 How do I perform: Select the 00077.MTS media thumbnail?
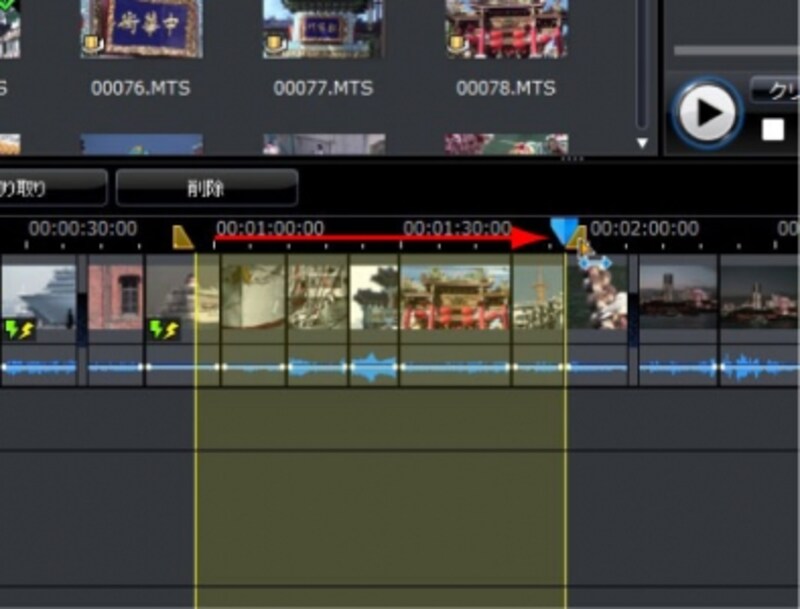click(x=322, y=28)
